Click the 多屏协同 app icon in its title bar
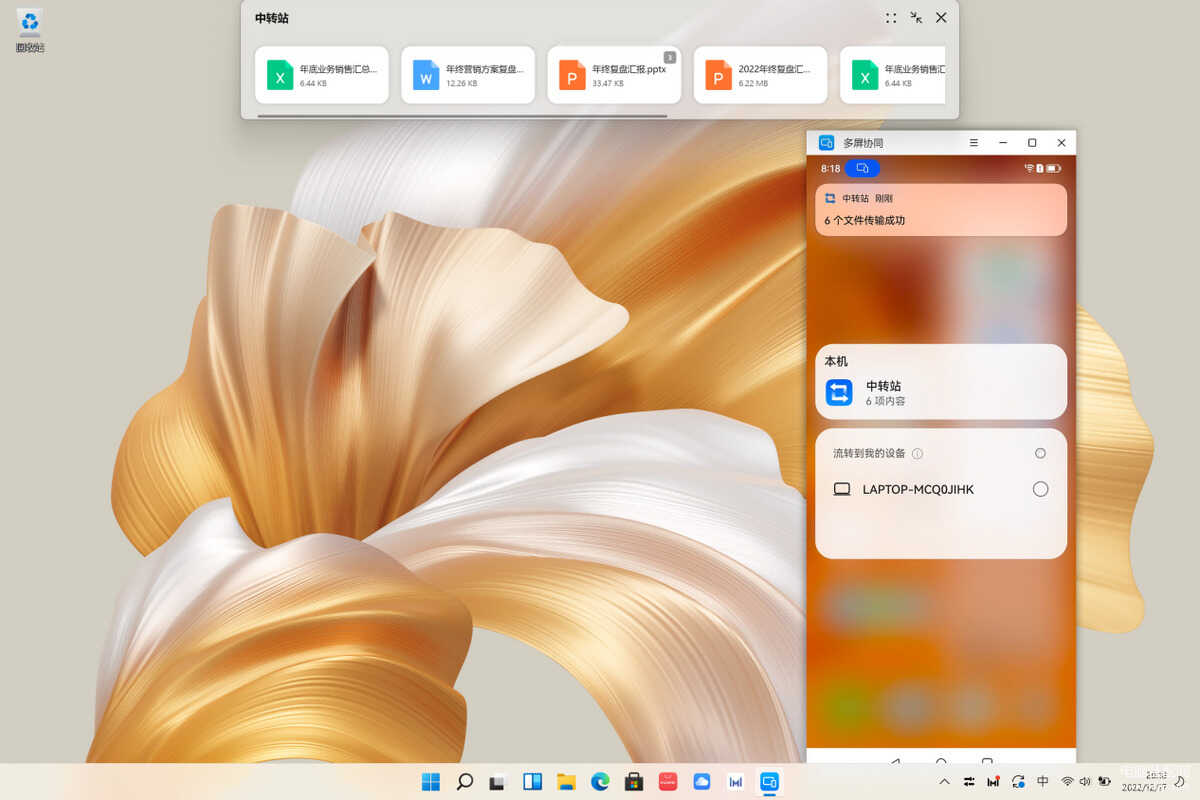1200x800 pixels. (826, 143)
